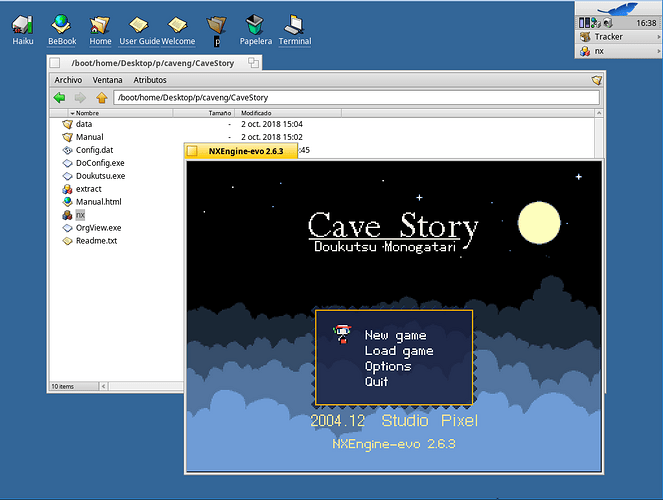The height and width of the screenshot is (500, 663).
Task: Close the NXEngine-evo window
Action: coord(192,151)
